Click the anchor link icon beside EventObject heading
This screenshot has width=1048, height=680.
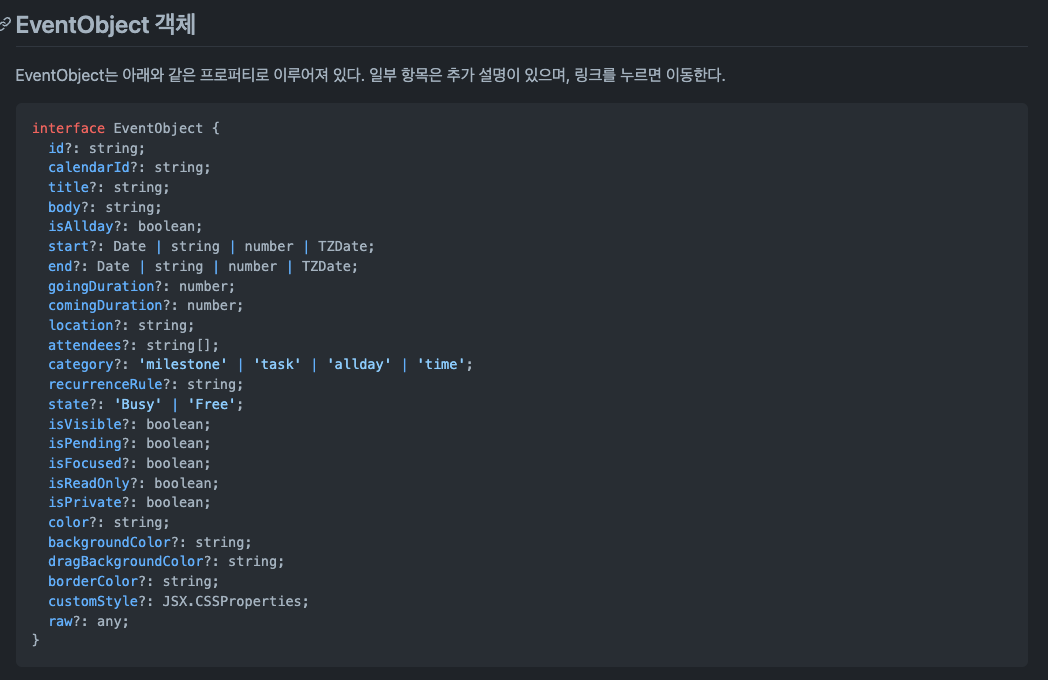pyautogui.click(x=5, y=25)
